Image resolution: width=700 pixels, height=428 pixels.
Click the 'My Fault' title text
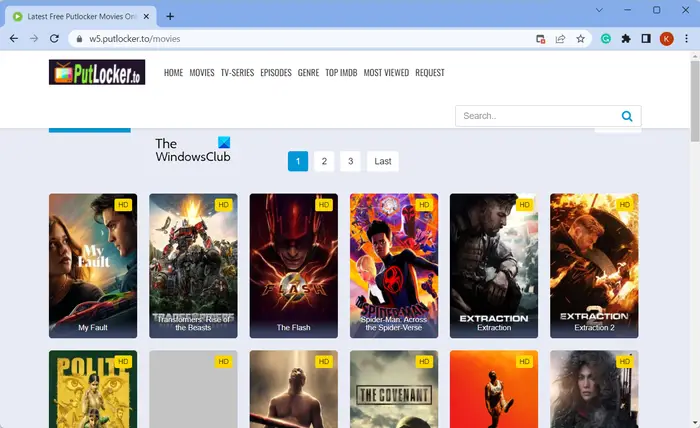93,328
